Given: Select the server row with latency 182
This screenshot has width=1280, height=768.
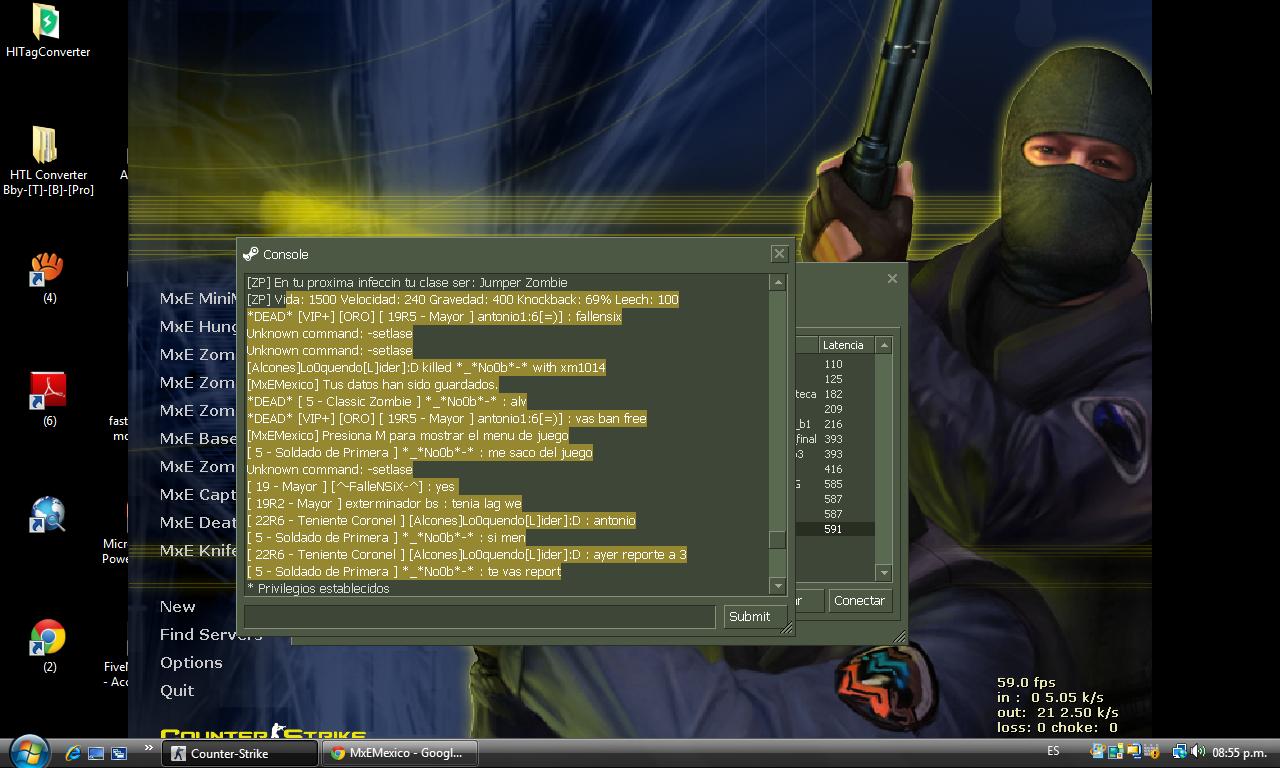Looking at the screenshot, I should tap(835, 394).
